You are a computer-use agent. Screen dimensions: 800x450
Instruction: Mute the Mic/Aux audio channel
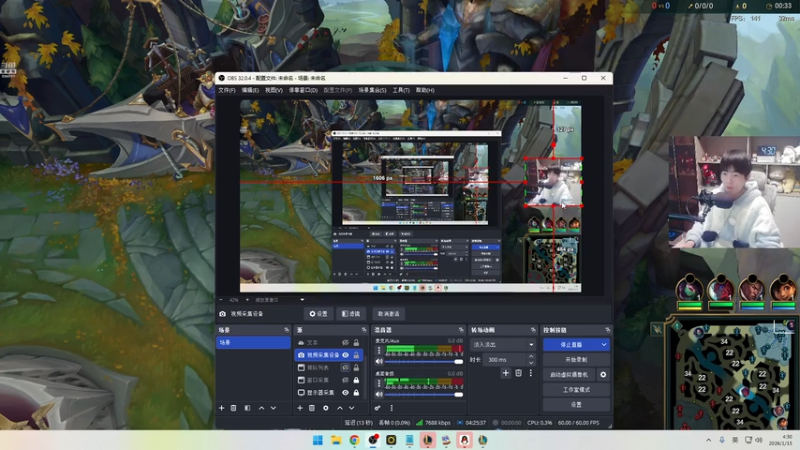click(379, 361)
